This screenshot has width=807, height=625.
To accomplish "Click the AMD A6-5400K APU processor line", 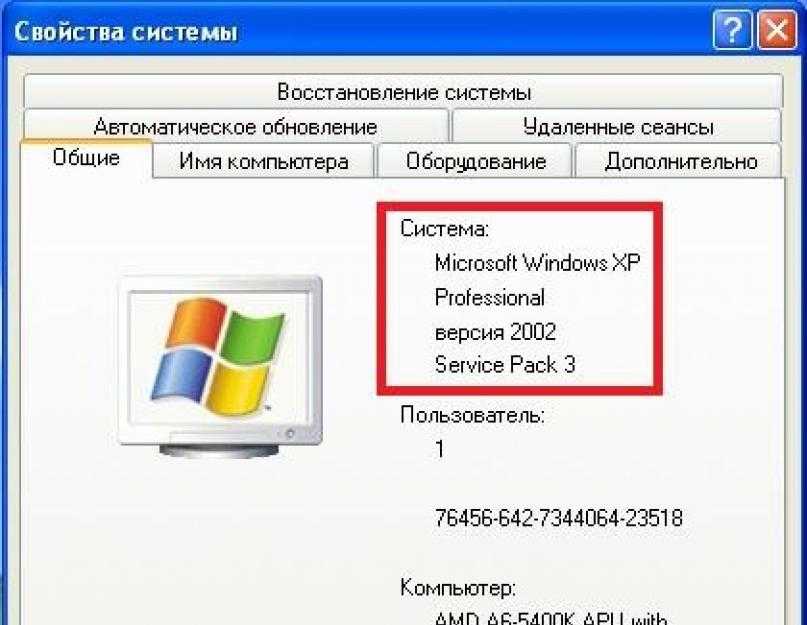I will coord(551,618).
